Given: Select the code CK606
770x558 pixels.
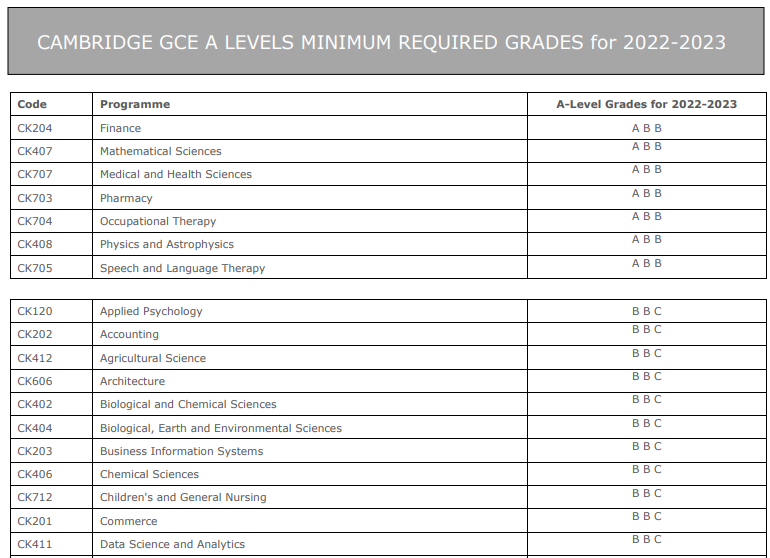Looking at the screenshot, I should pos(35,381).
